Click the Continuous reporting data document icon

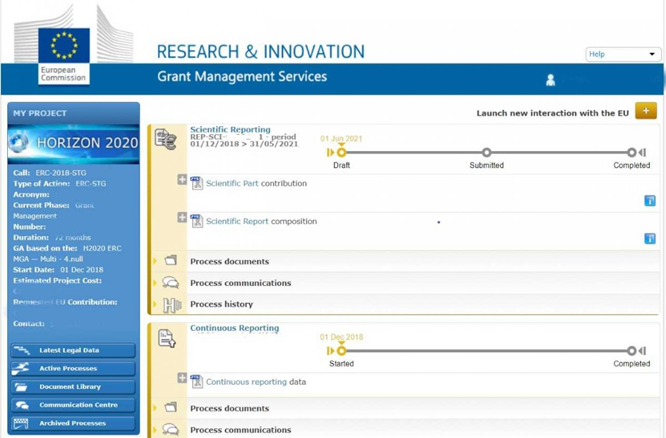coord(196,381)
